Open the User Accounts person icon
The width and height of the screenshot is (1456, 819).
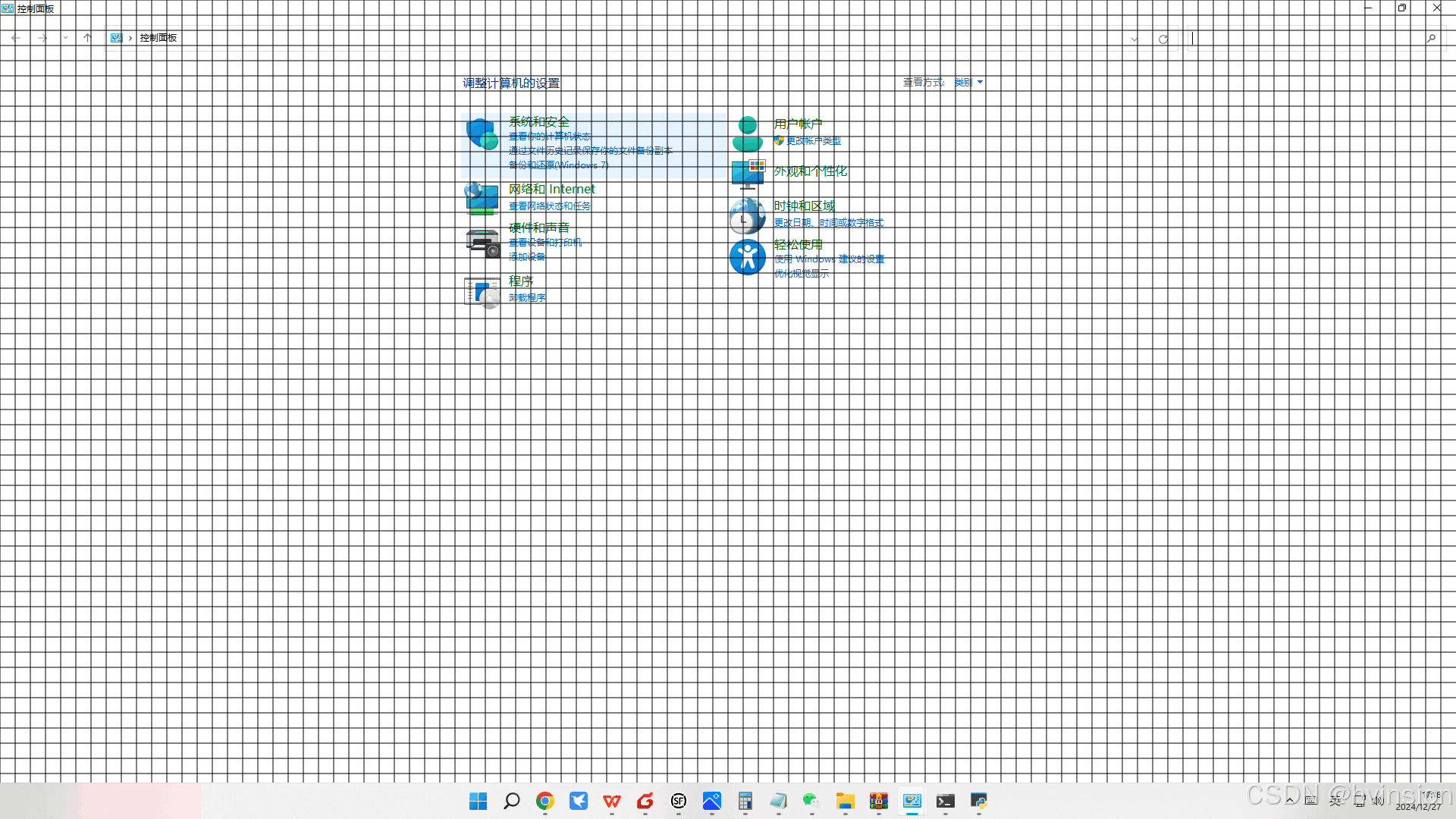click(x=747, y=134)
